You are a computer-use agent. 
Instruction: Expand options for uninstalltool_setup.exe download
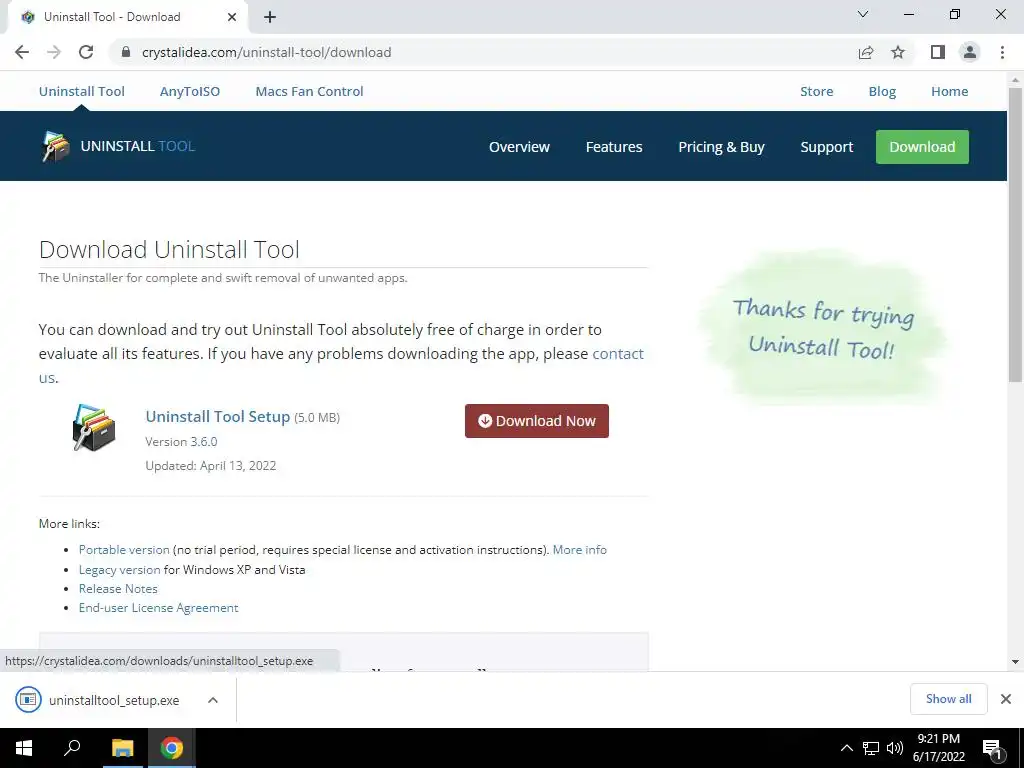coord(213,700)
